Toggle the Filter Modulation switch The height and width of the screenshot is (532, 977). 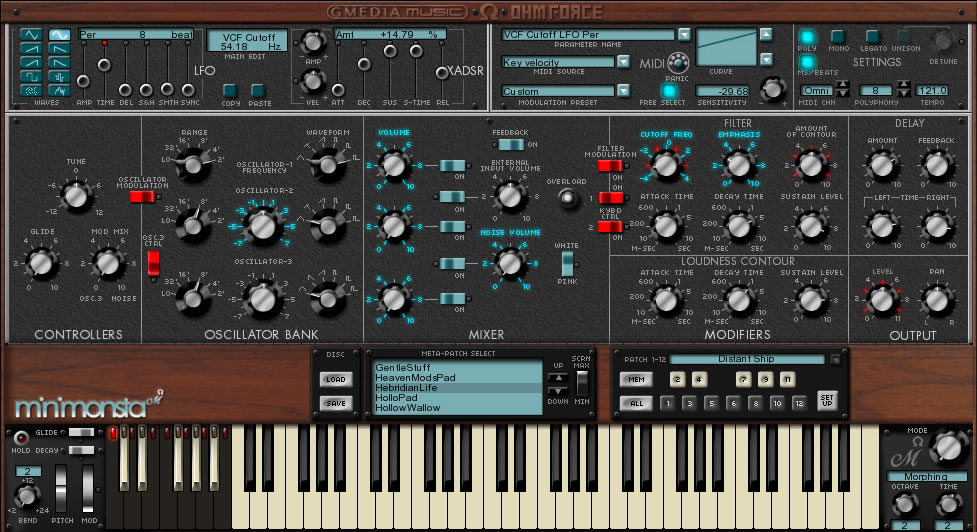(x=610, y=166)
